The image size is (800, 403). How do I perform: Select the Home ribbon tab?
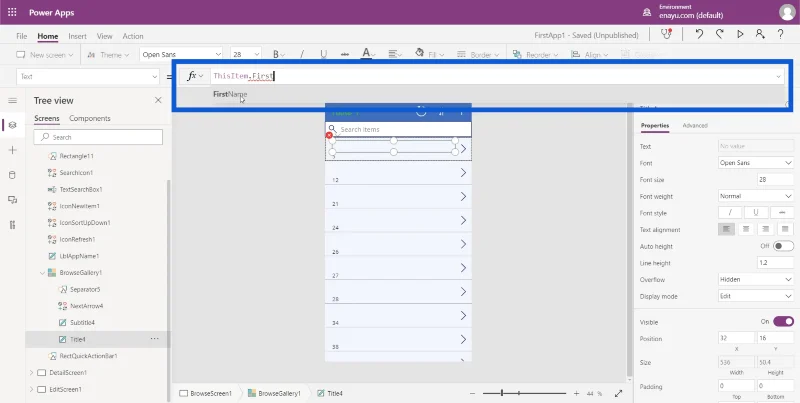pos(47,36)
